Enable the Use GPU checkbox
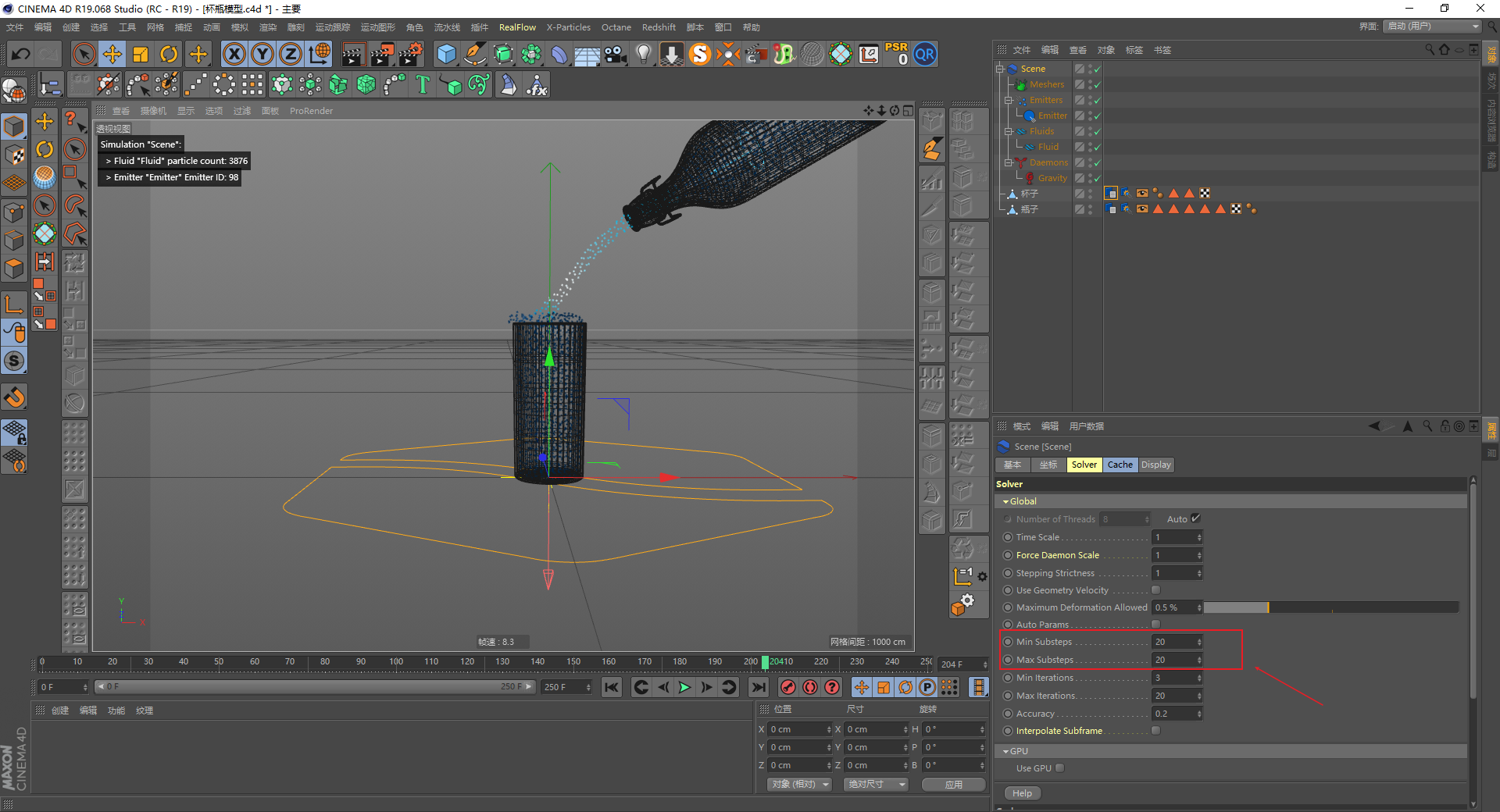Viewport: 1500px width, 812px height. click(1059, 768)
